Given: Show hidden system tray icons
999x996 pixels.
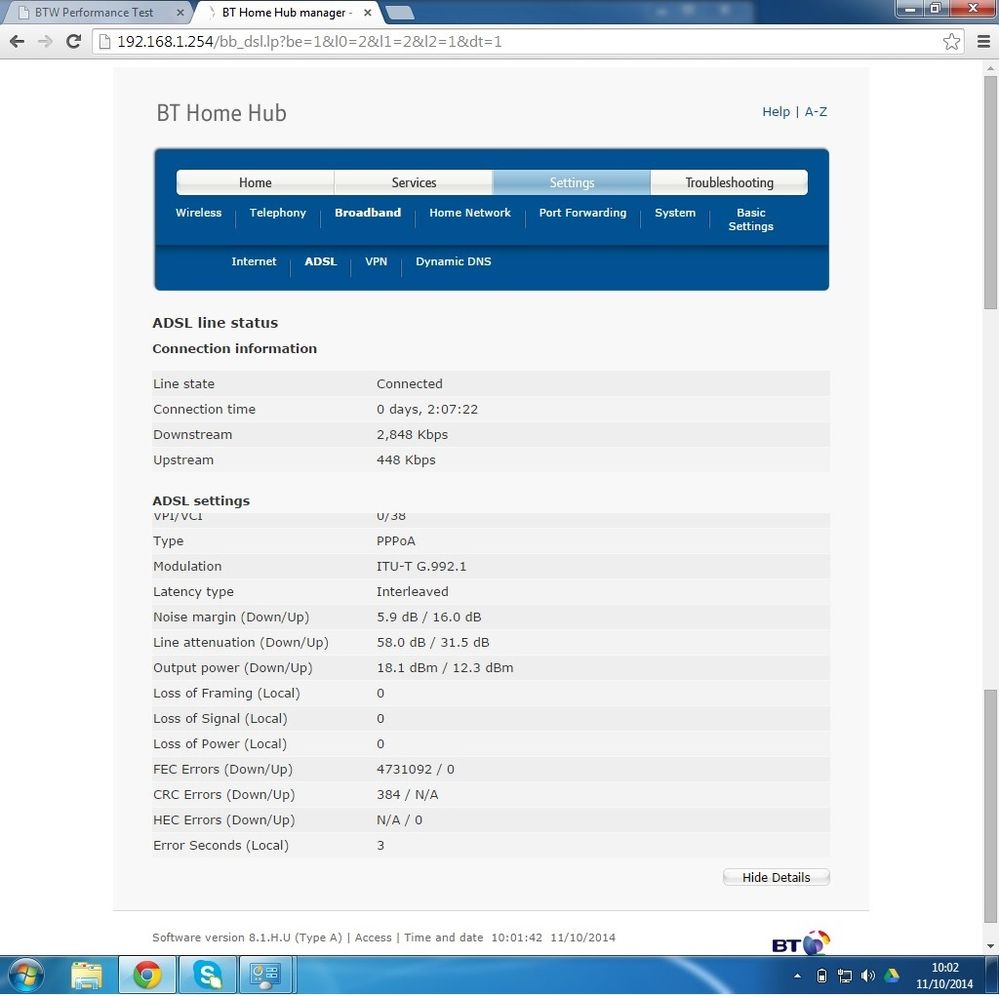Looking at the screenshot, I should pos(797,976).
